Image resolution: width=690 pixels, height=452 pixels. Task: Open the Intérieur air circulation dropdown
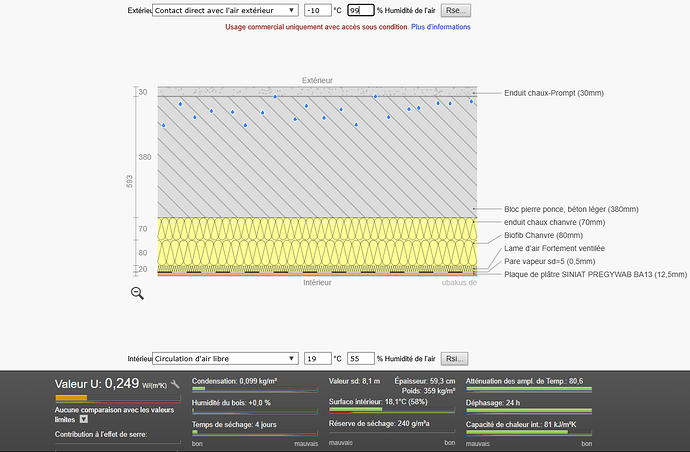tap(225, 359)
